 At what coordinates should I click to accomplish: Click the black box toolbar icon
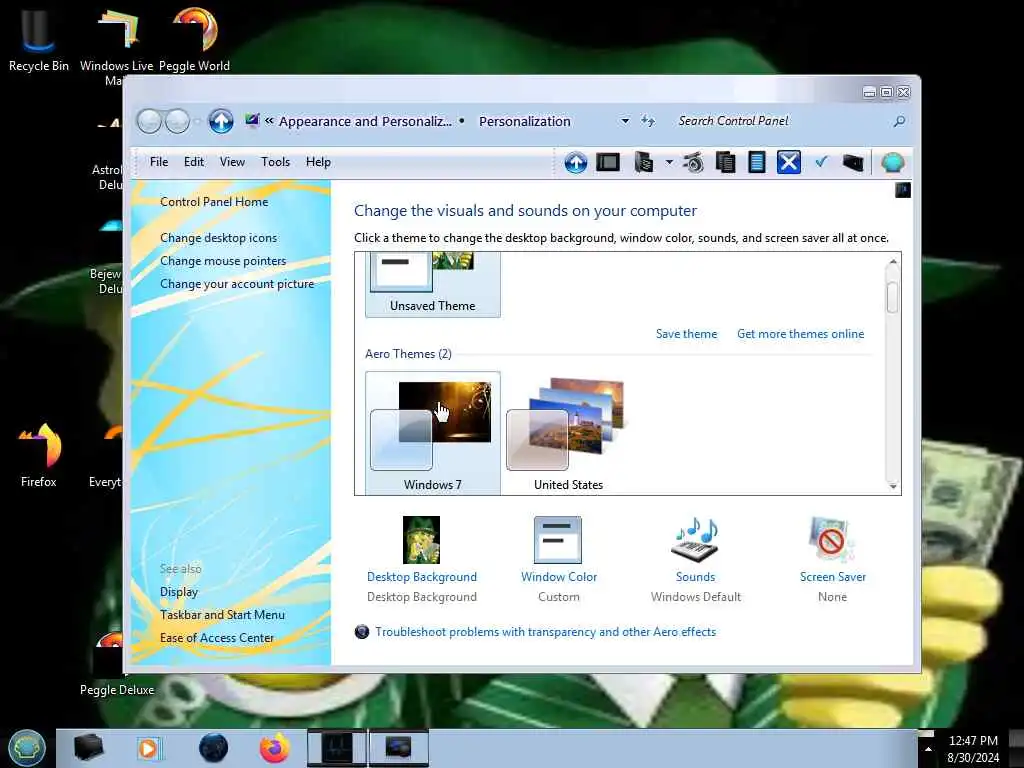click(853, 162)
